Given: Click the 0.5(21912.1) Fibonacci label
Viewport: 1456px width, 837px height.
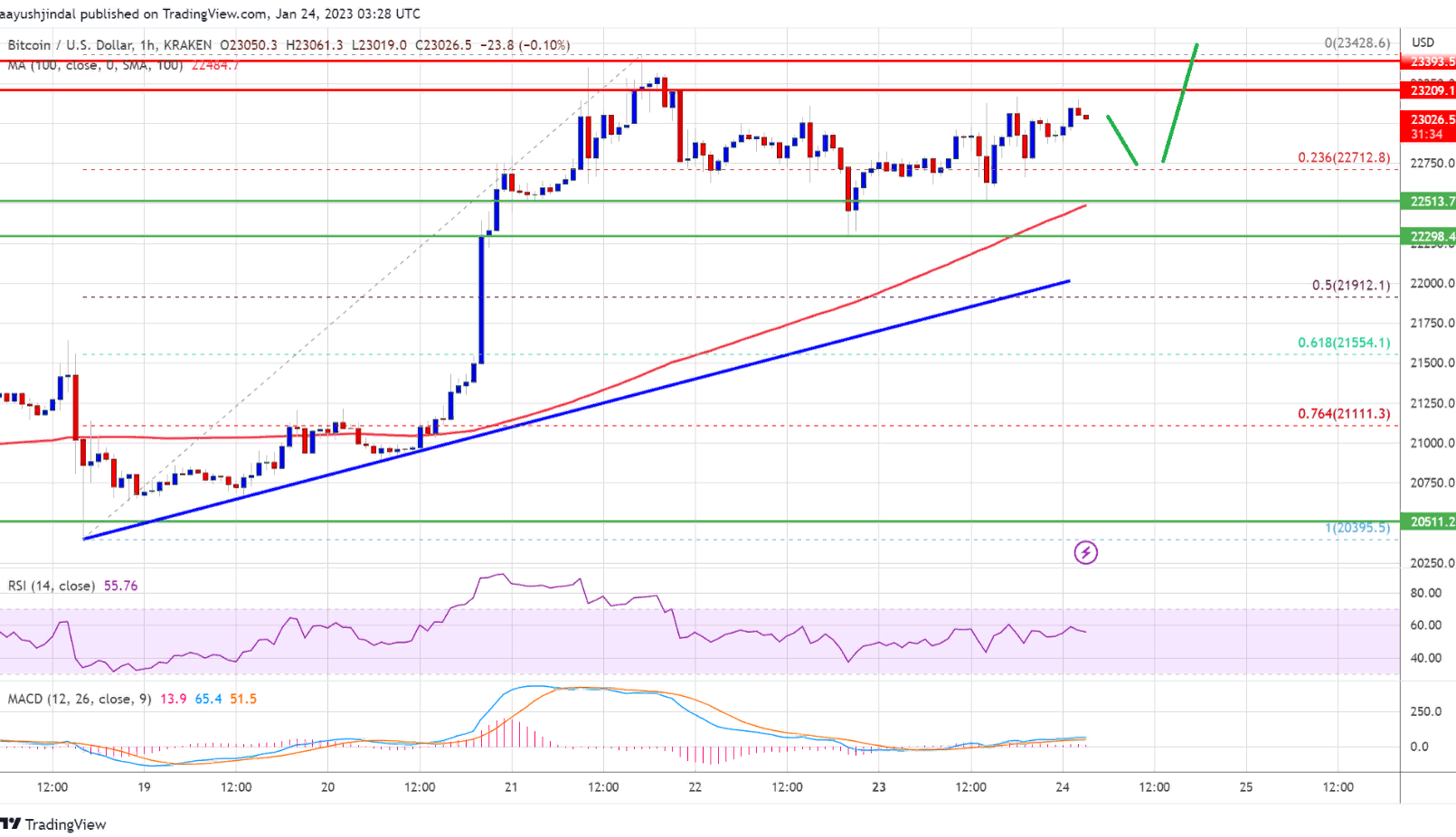Looking at the screenshot, I should pyautogui.click(x=1350, y=286).
